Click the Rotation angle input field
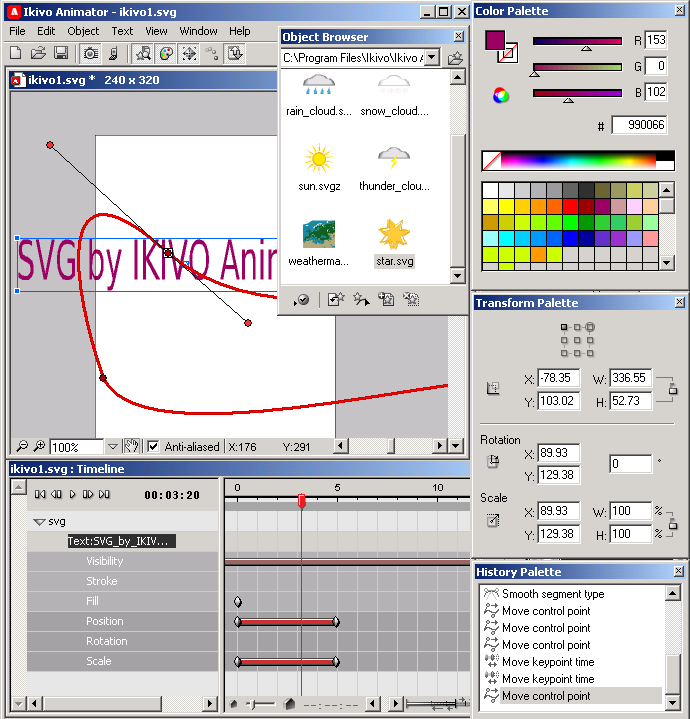690x719 pixels. pyautogui.click(x=630, y=464)
